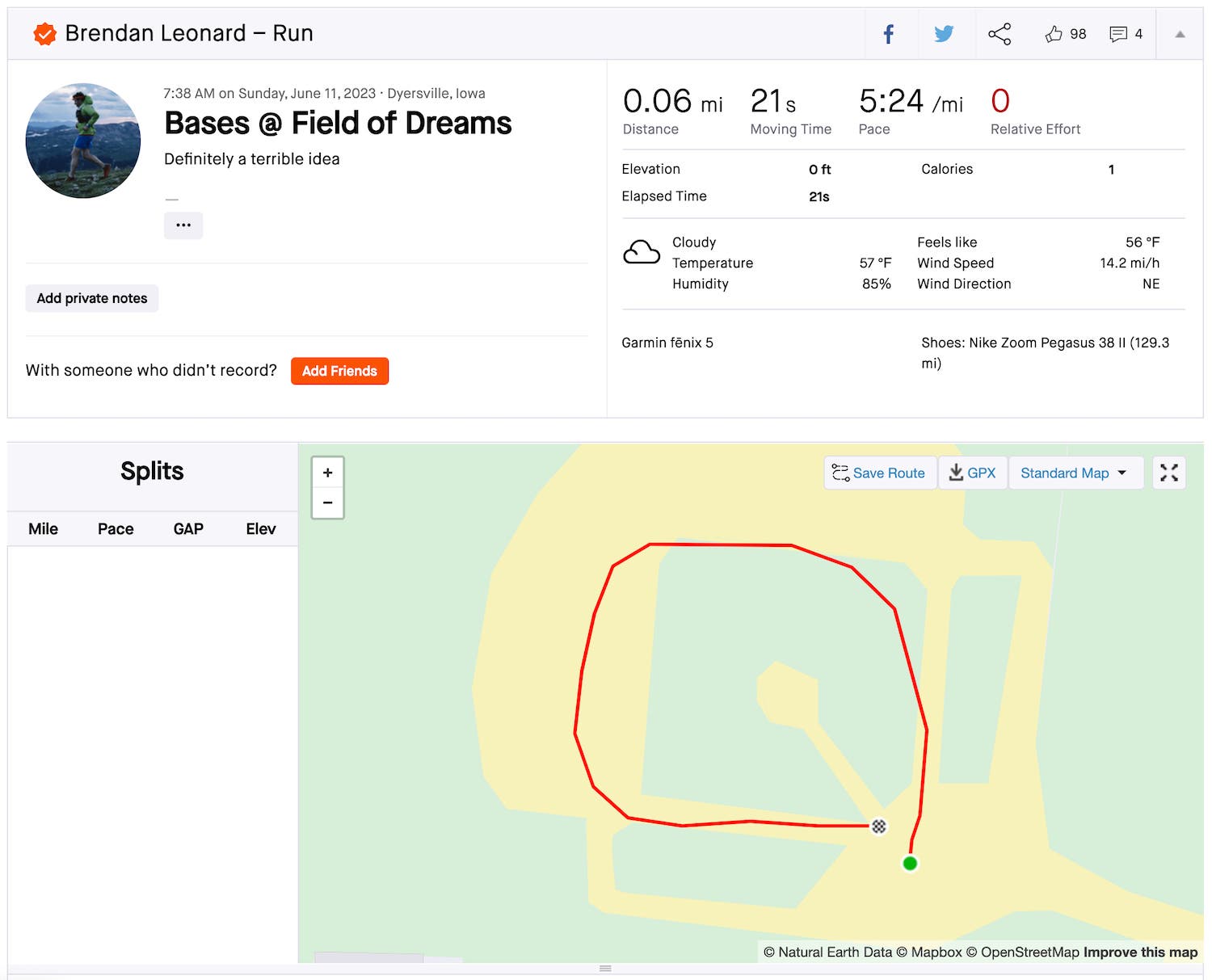
Task: Expand the map to fullscreen
Action: click(1169, 473)
